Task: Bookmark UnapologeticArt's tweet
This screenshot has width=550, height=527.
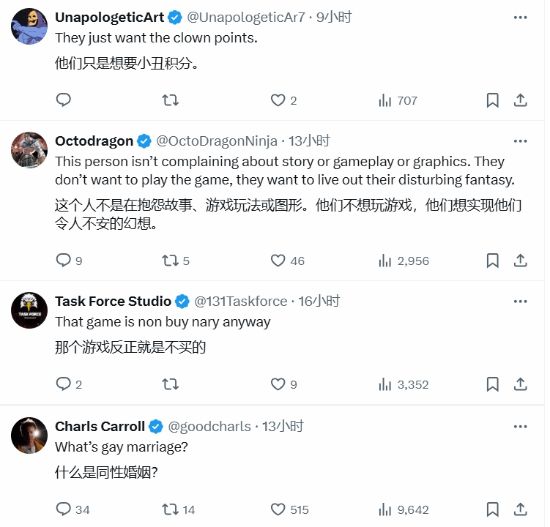Action: 492,100
